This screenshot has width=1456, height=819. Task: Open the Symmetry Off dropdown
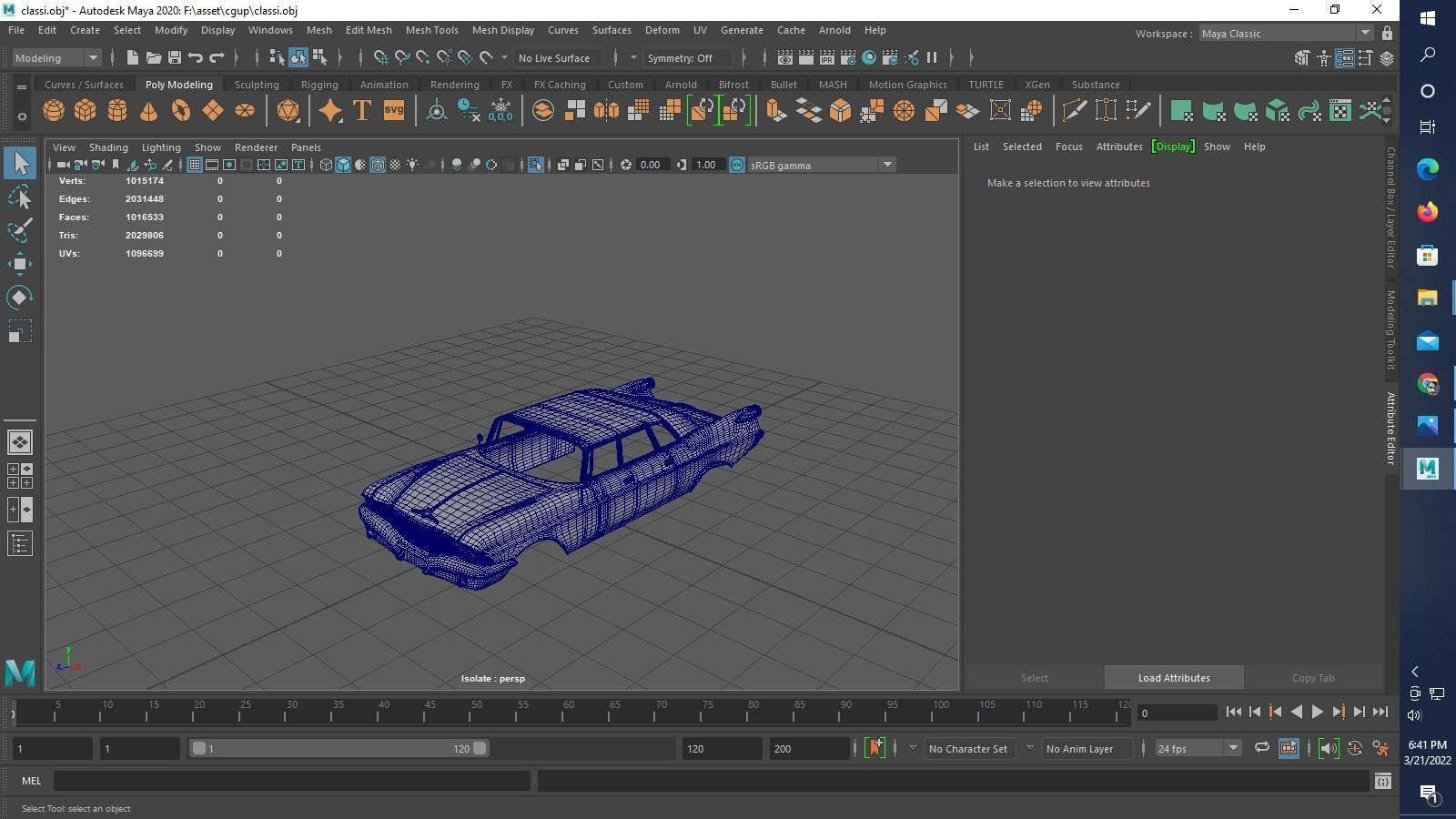point(687,57)
